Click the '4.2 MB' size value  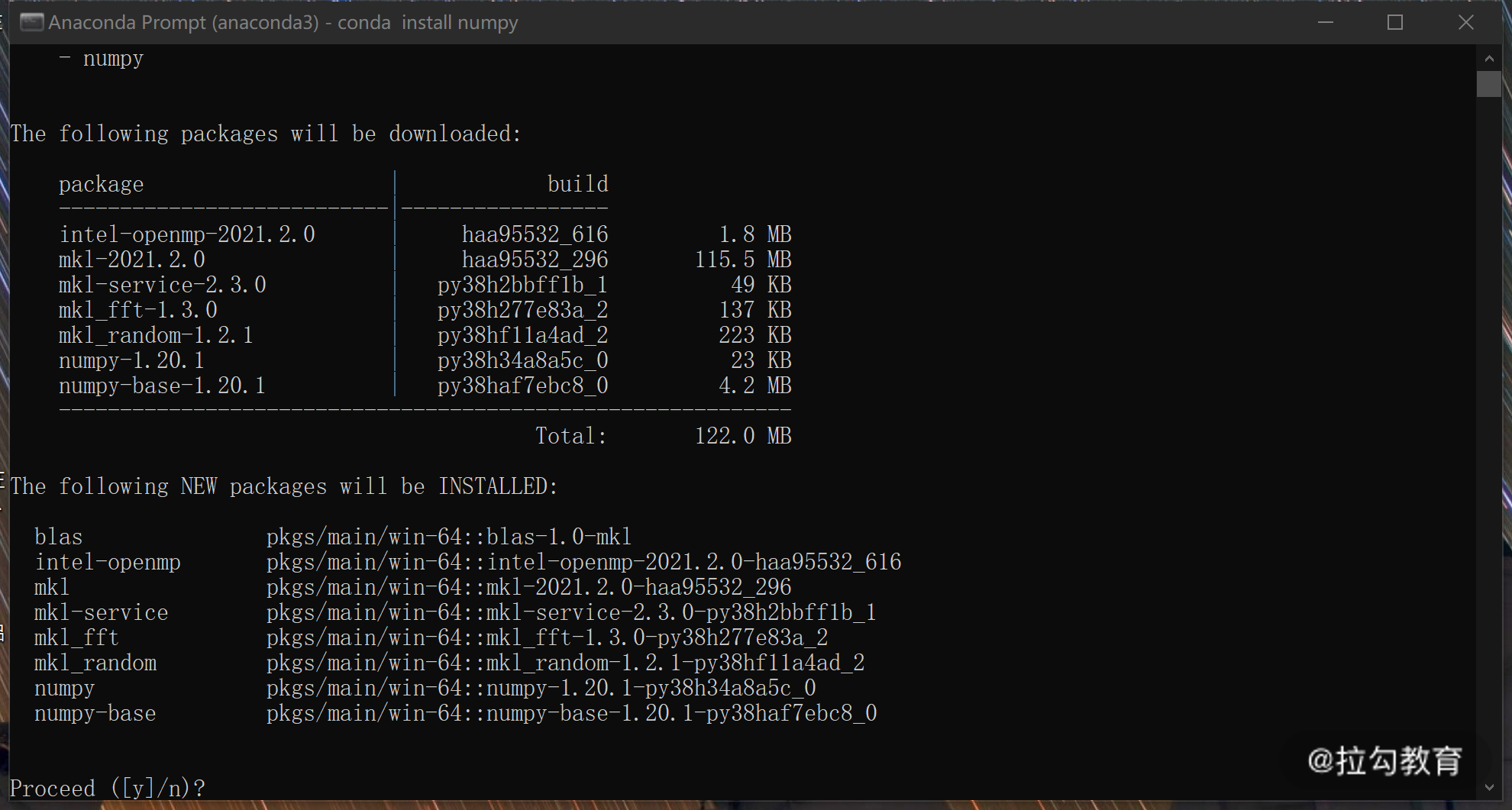[x=755, y=386]
